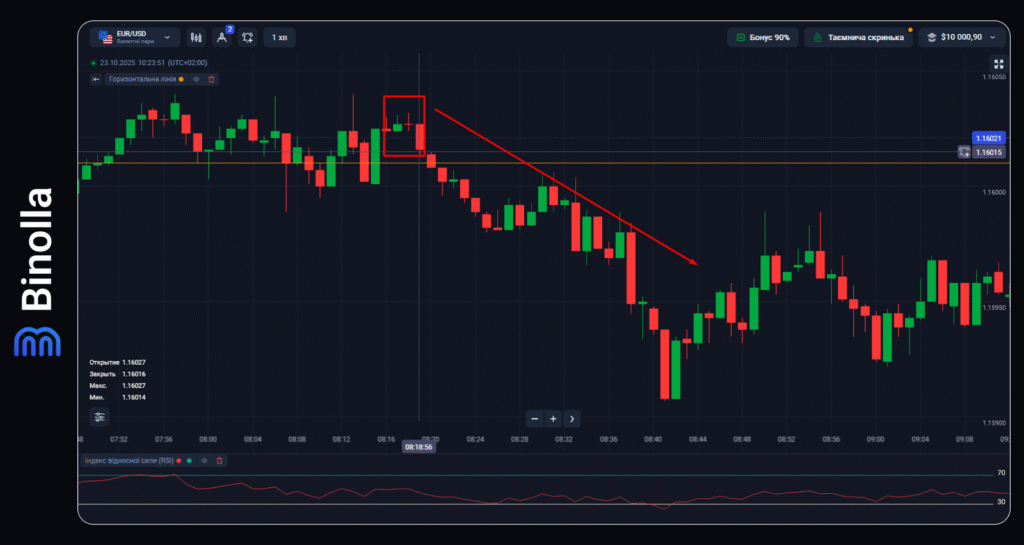
Task: Enter fullscreen chart mode
Action: click(997, 63)
